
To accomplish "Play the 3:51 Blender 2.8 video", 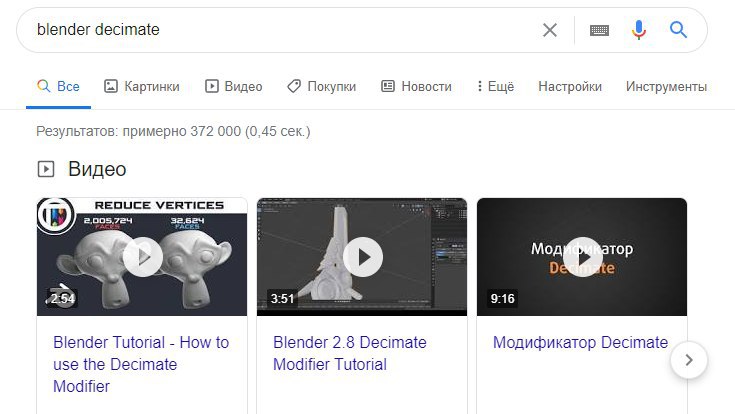I will coord(362,257).
